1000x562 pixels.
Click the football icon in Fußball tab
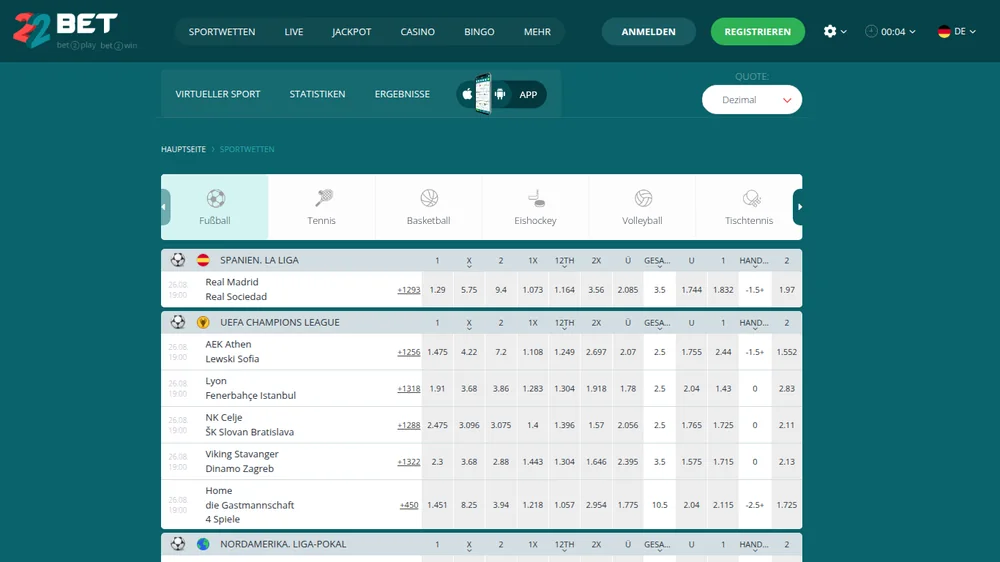click(216, 198)
